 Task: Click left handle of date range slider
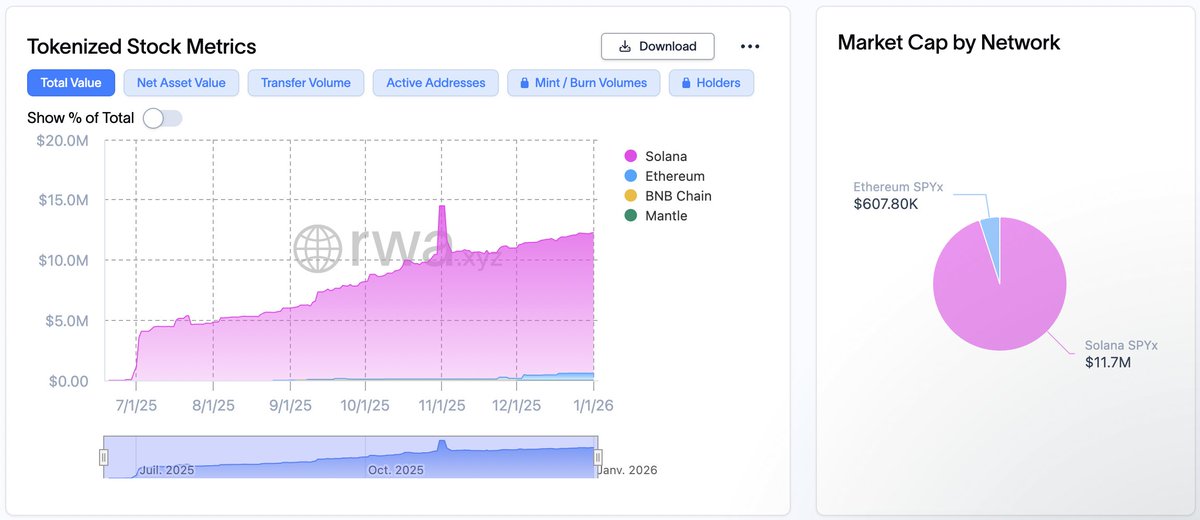(103, 457)
